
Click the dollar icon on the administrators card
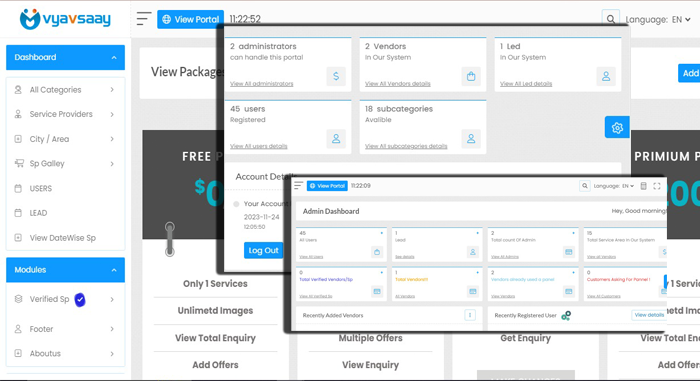point(336,76)
